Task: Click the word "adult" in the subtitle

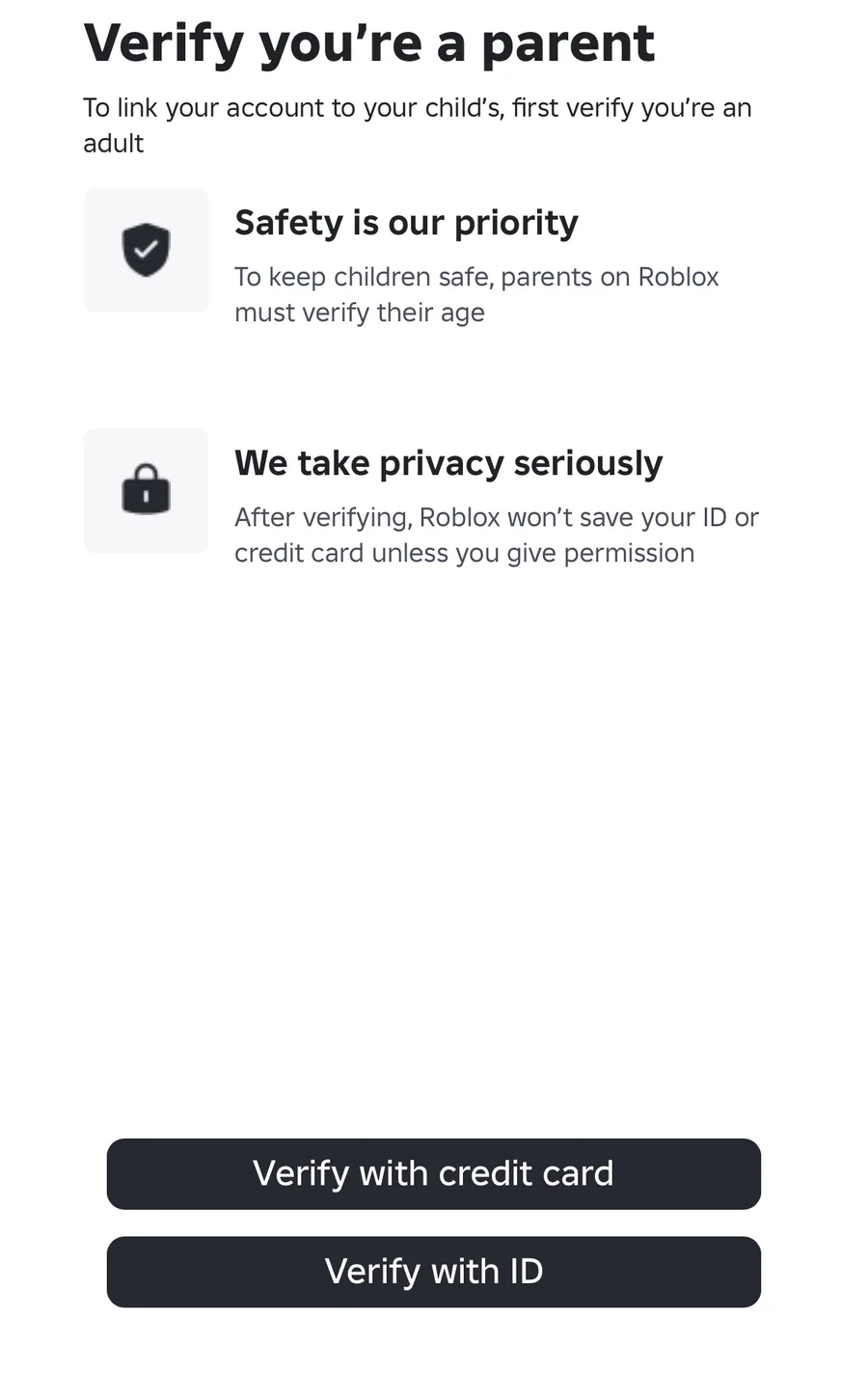Action: pyautogui.click(x=113, y=144)
